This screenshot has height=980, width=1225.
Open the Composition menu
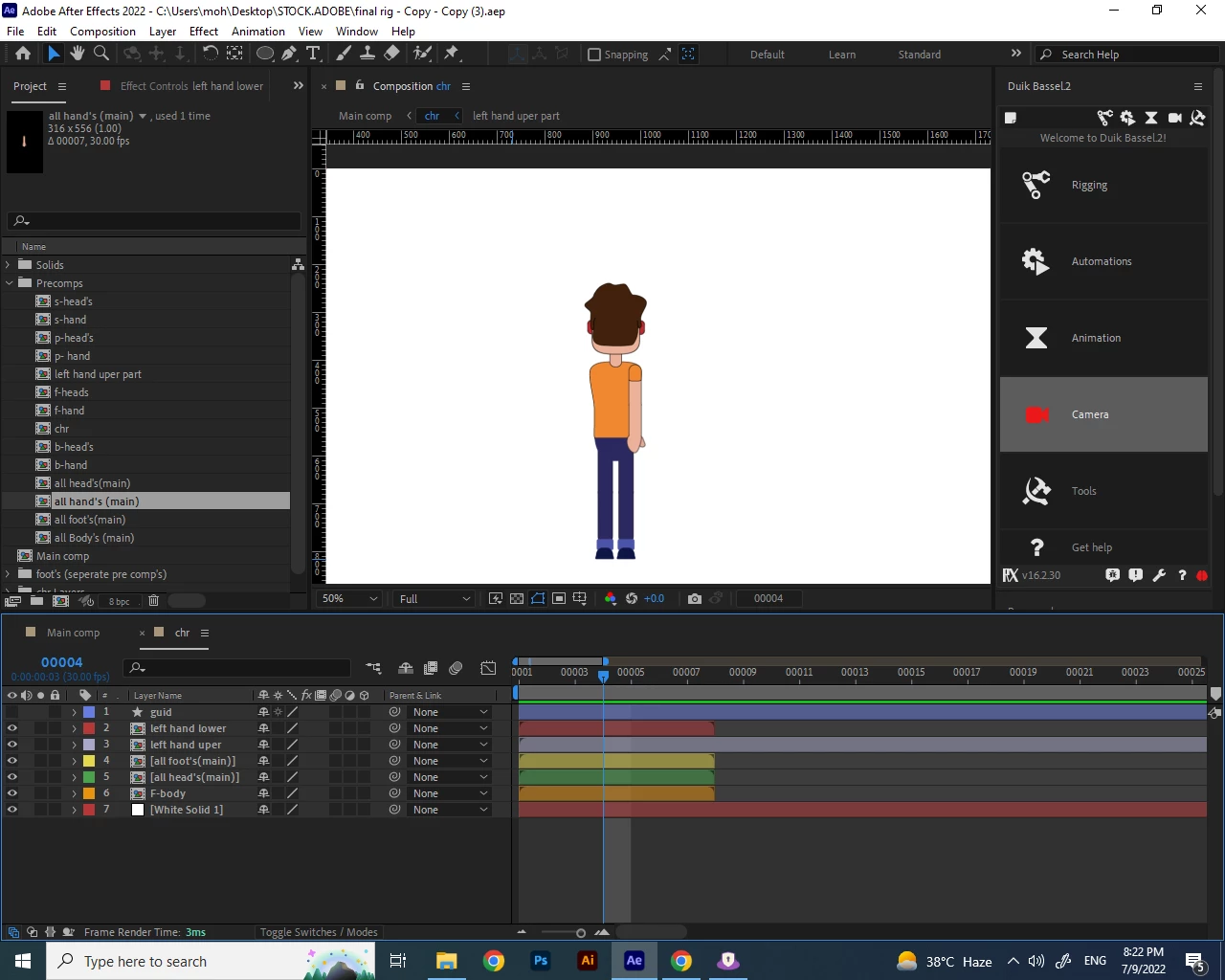[102, 31]
